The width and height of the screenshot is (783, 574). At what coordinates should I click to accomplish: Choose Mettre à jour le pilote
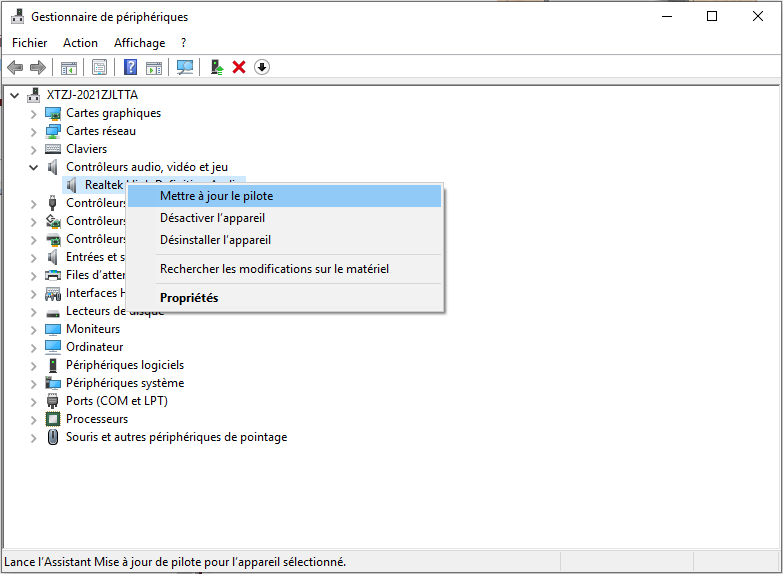pos(285,196)
